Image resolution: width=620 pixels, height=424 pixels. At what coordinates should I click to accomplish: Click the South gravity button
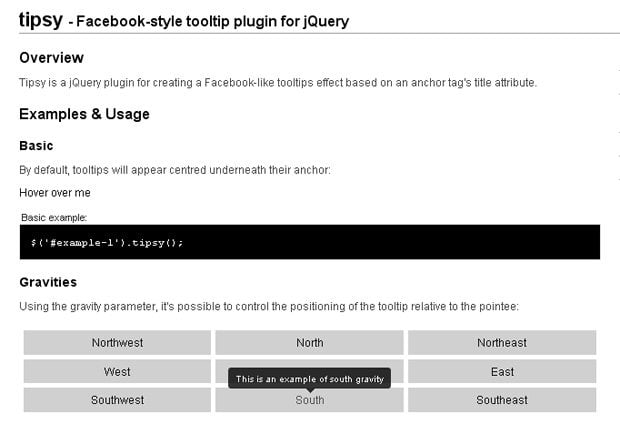tap(310, 400)
